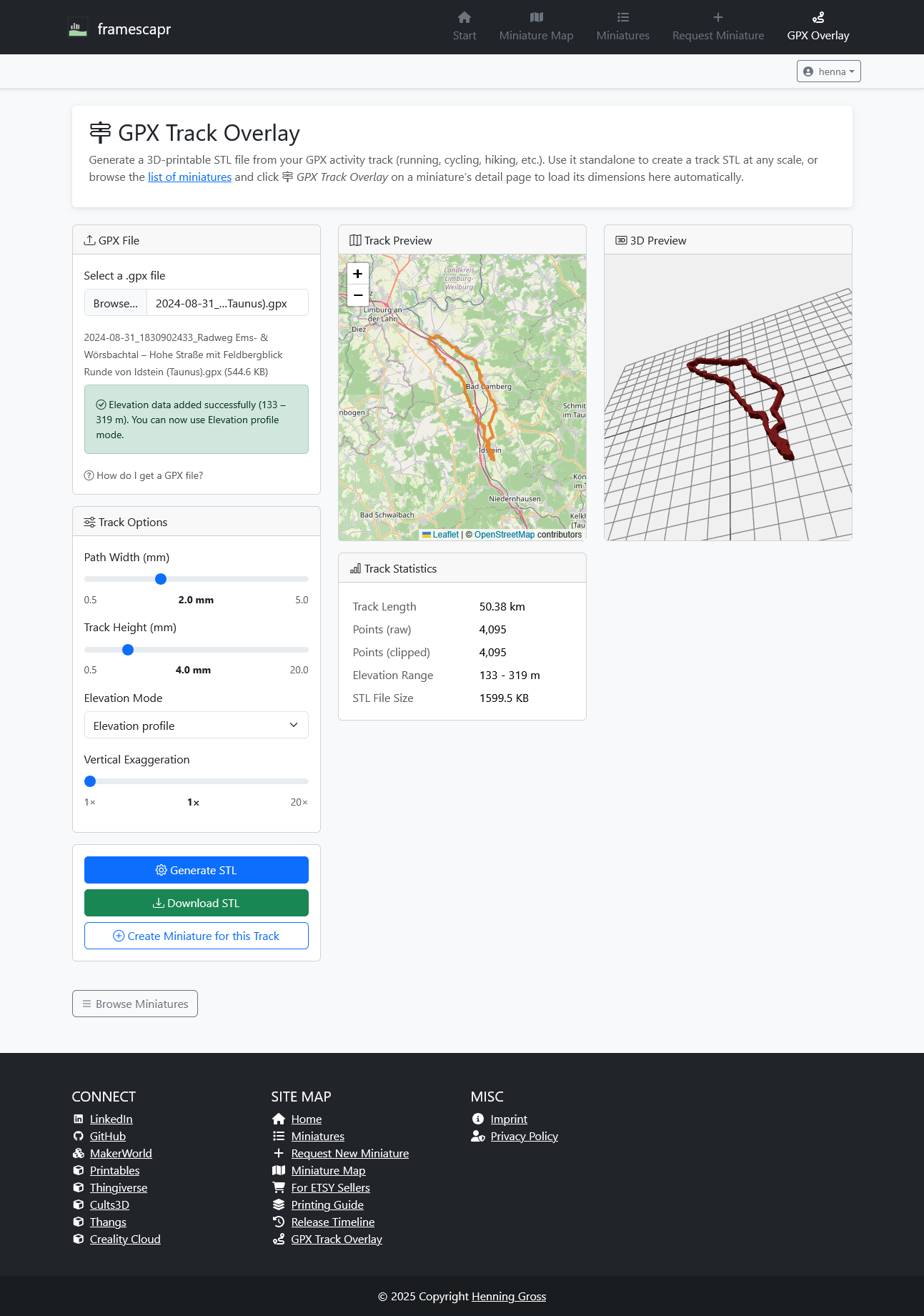Go to Miniature Map nav item
The width and height of the screenshot is (924, 1316).
tap(537, 27)
